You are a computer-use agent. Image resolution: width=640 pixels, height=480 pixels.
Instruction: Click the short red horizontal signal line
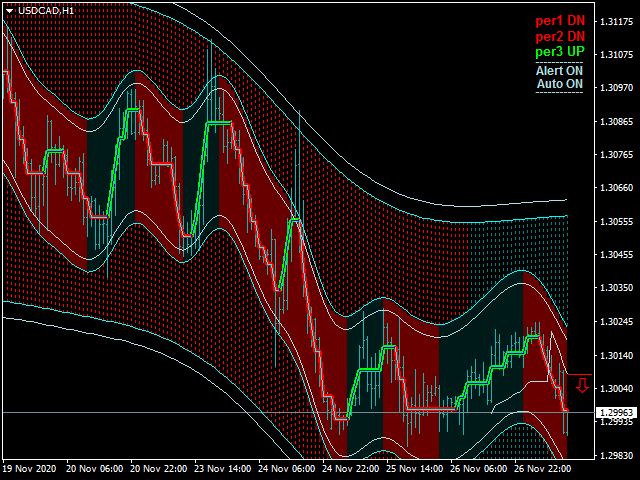[580, 374]
